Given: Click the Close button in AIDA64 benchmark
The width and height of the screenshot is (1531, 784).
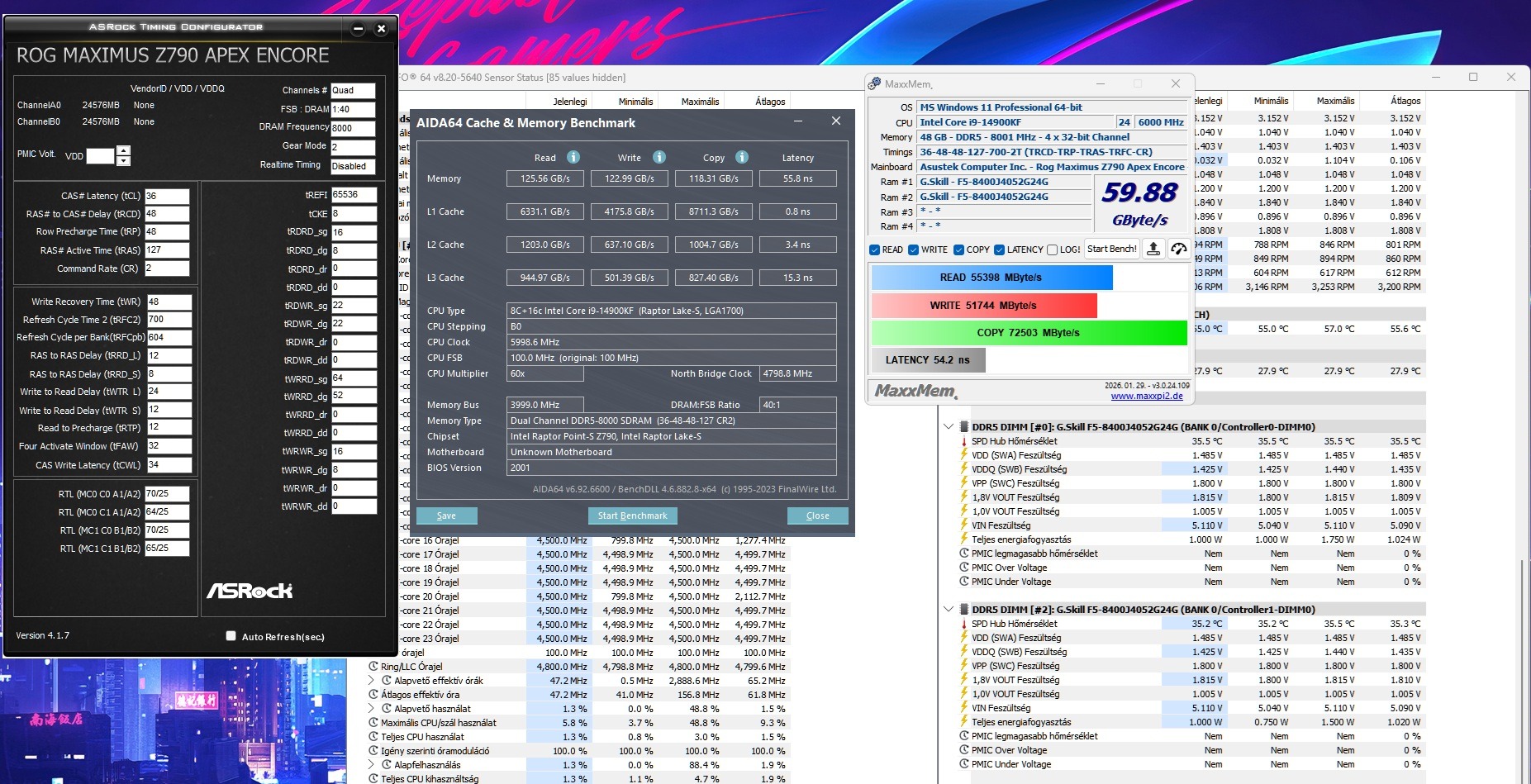Looking at the screenshot, I should click(x=818, y=516).
